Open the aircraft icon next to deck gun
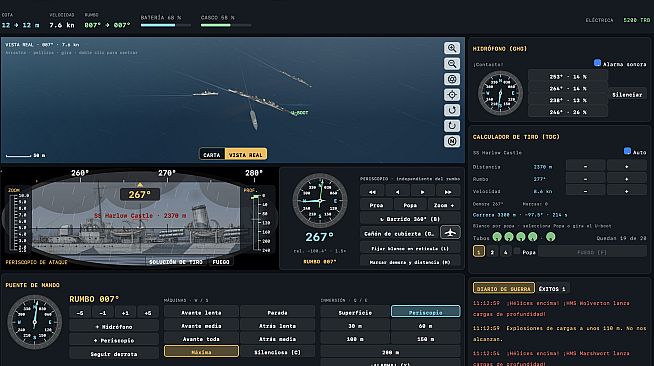Viewport: 654px width, 366px height. coord(450,233)
